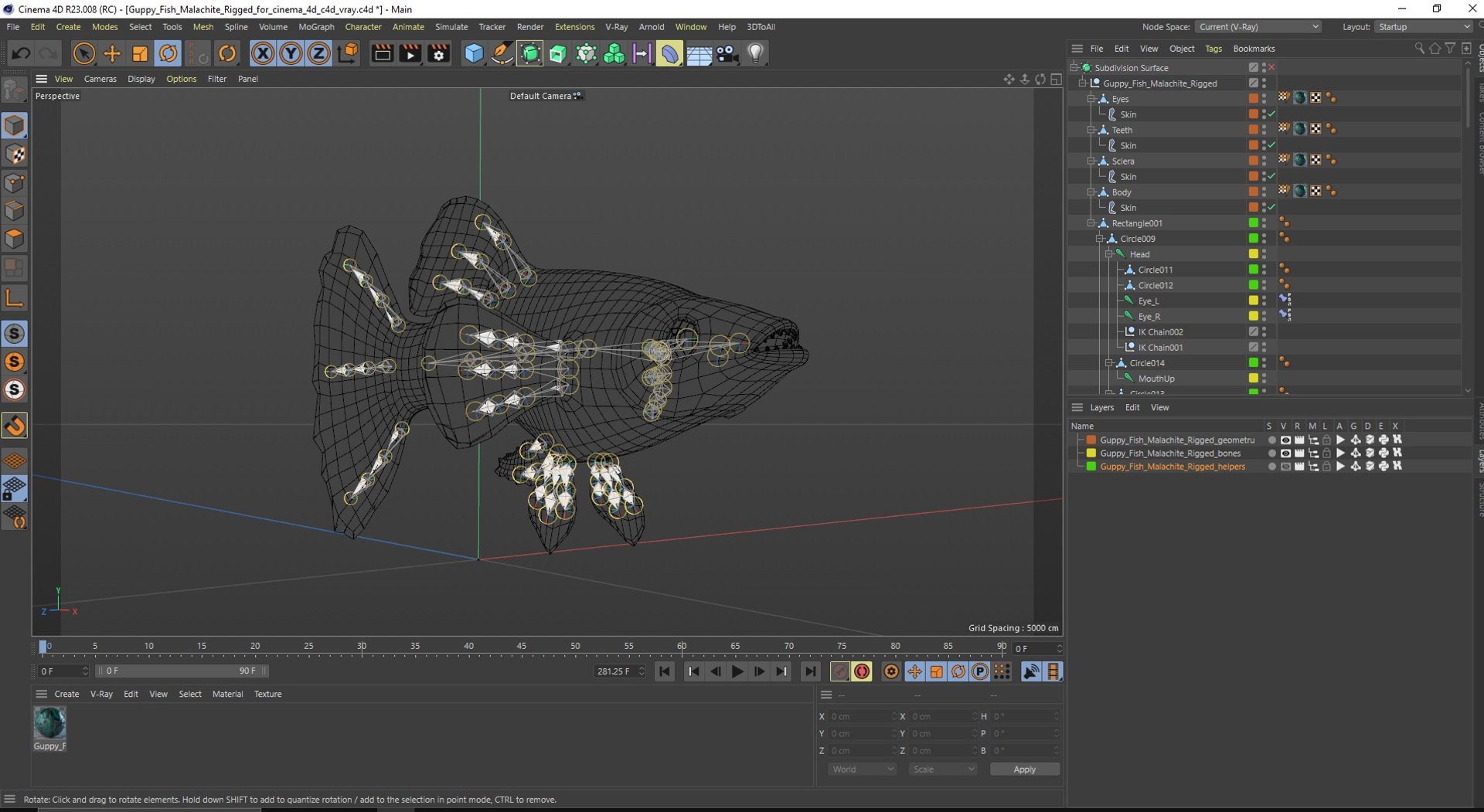Screen dimensions: 1484x812
Task: Click the Floor grid icon in toolbar
Action: click(699, 53)
